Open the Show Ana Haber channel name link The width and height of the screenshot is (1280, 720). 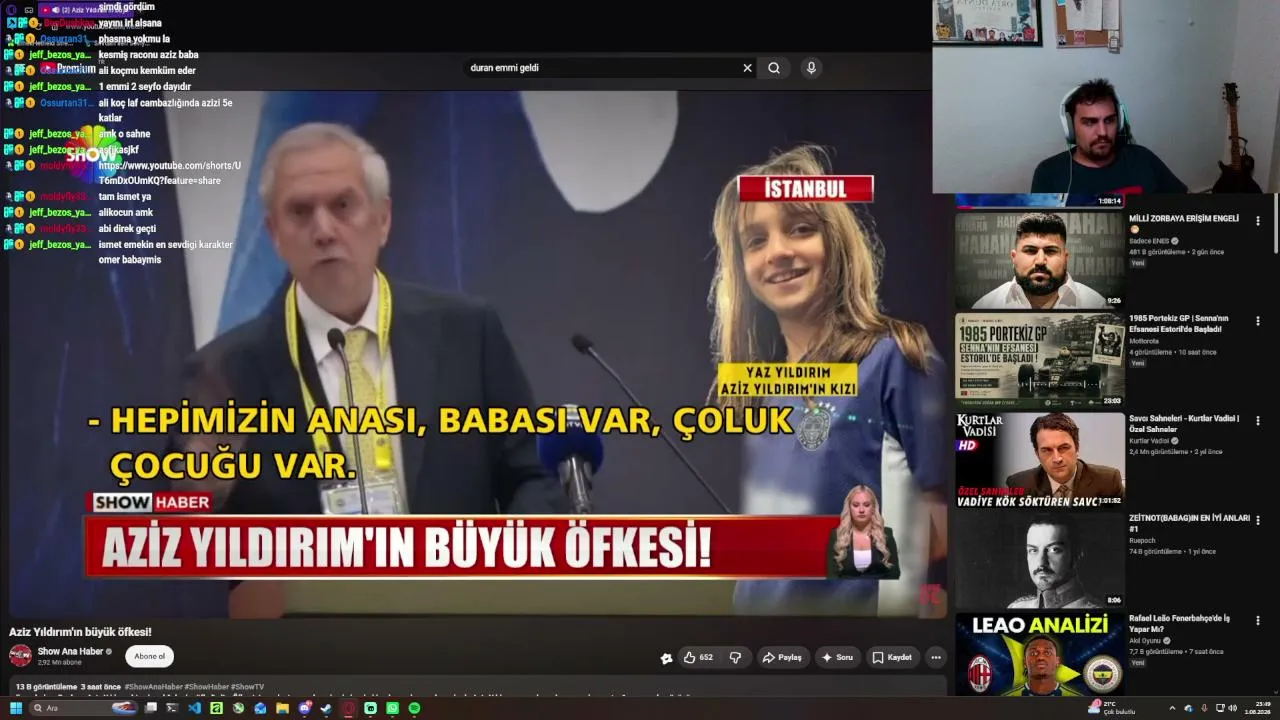pos(70,651)
